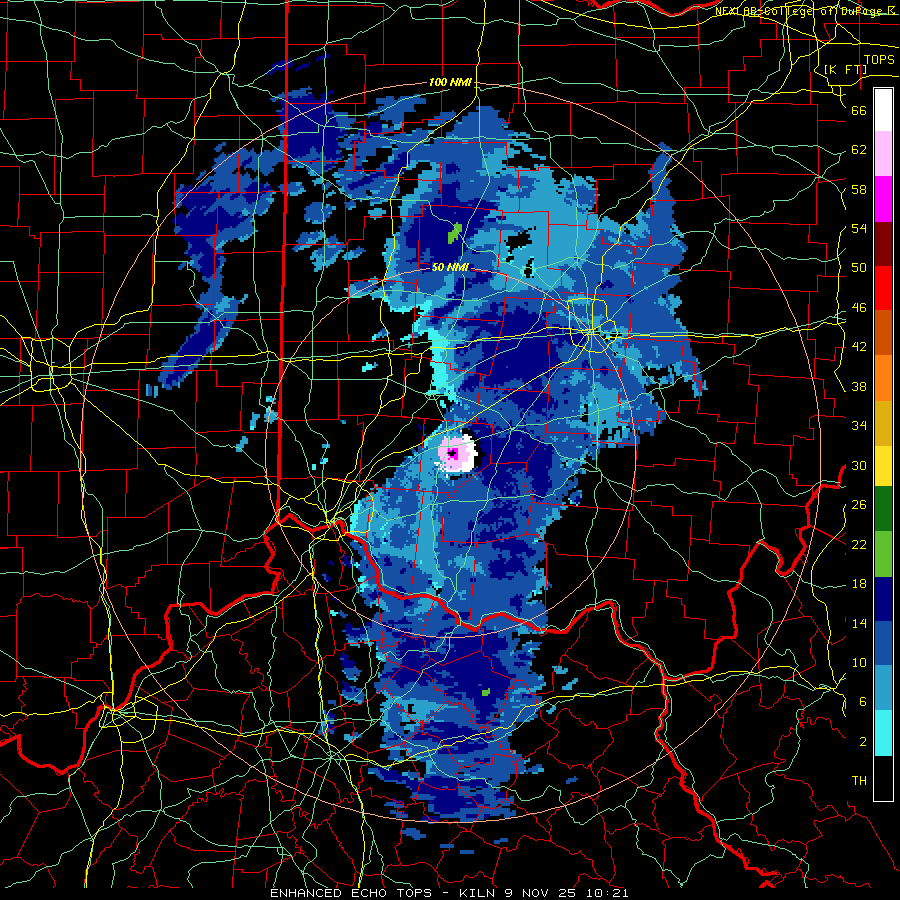This screenshot has width=900, height=900.
Task: Click the white swatch in the tops legend
Action: pyautogui.click(x=883, y=110)
